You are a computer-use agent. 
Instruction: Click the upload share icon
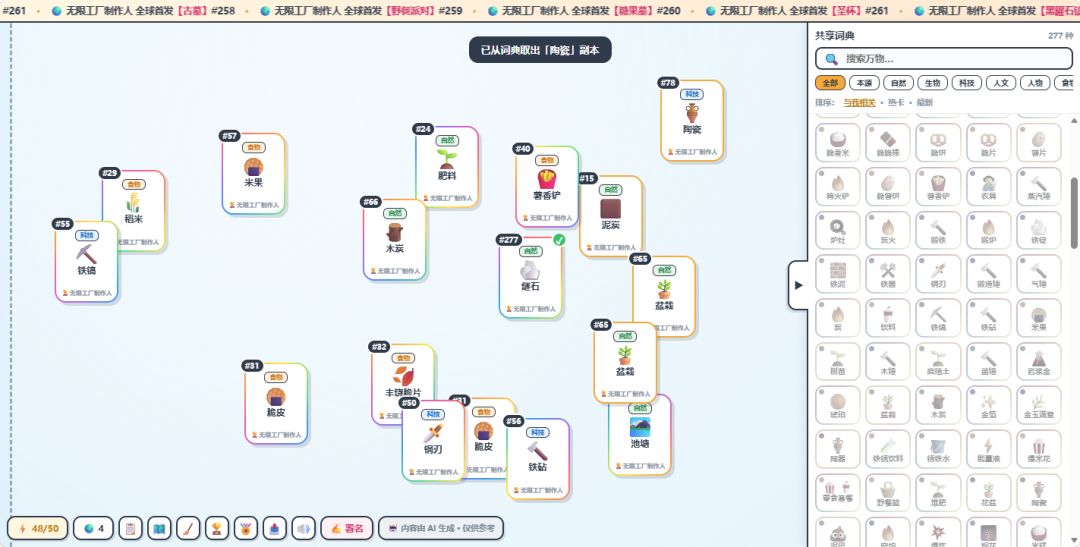274,528
